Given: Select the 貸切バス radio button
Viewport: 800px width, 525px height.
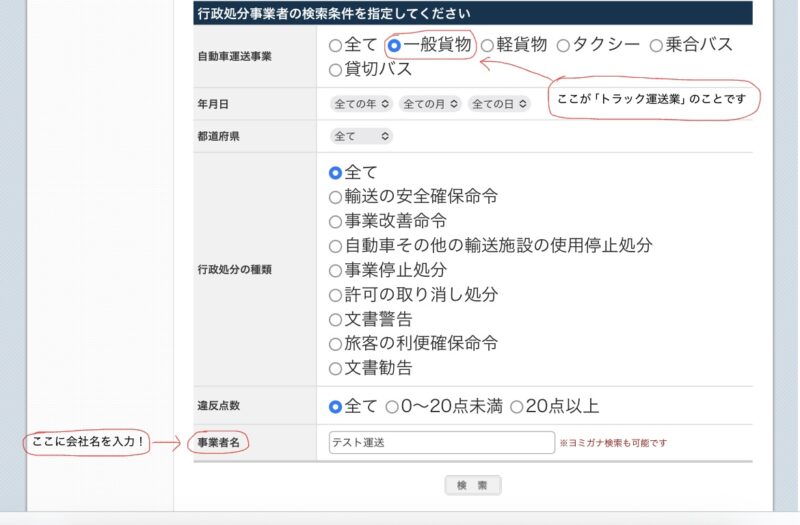Looking at the screenshot, I should click(335, 70).
